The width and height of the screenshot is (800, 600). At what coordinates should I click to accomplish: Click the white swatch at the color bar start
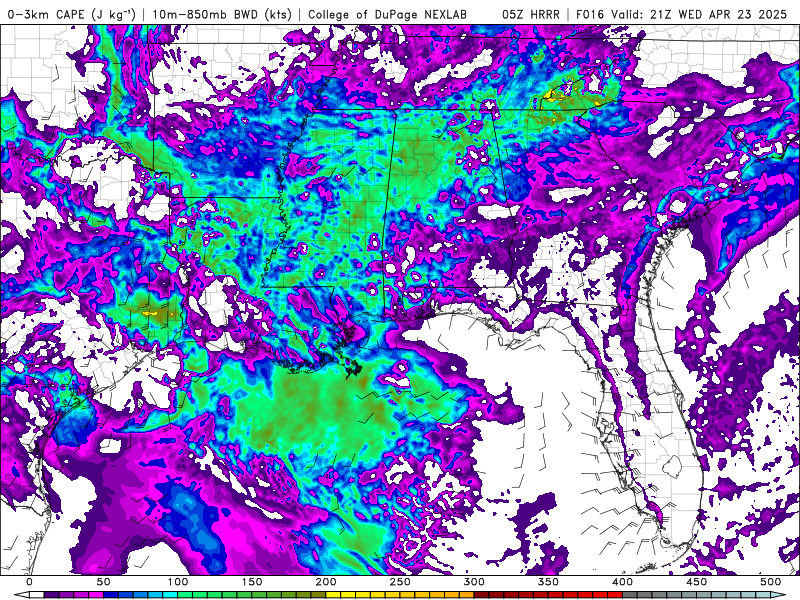coord(37,595)
